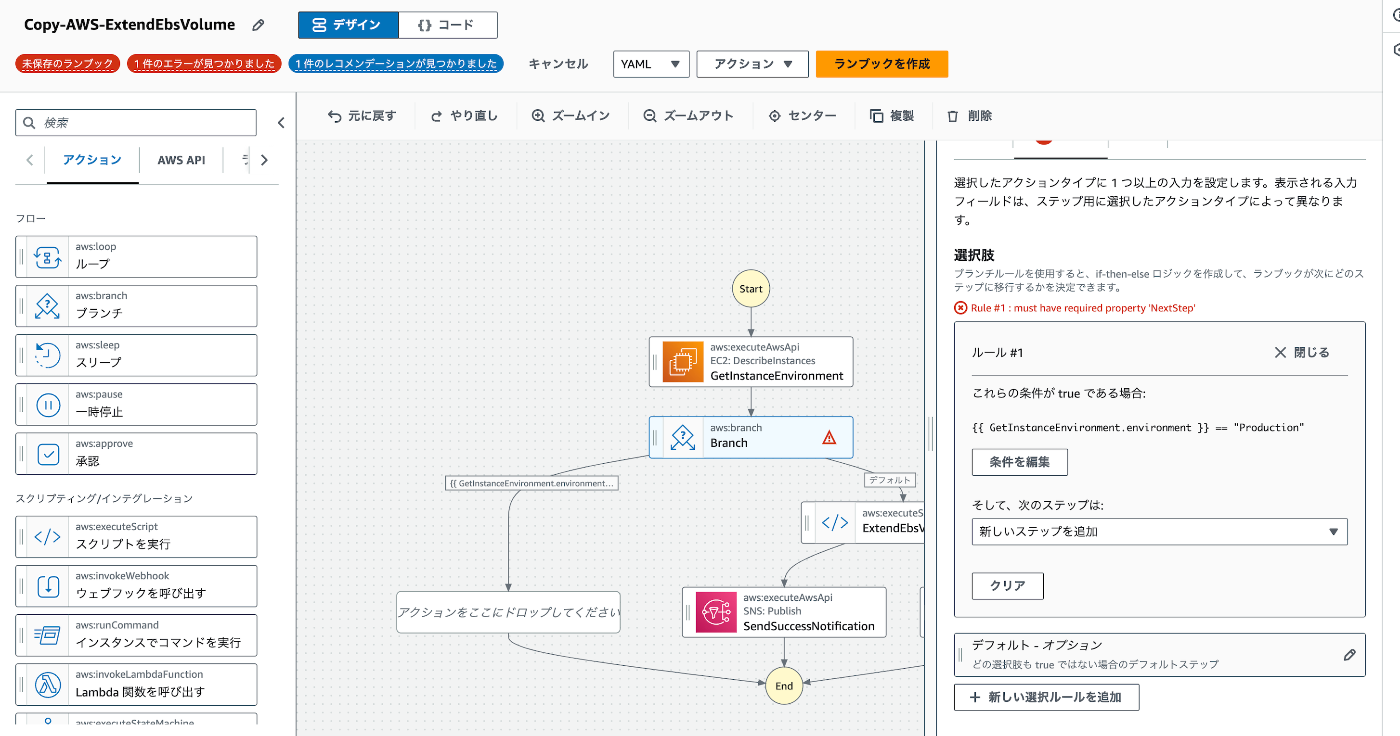Edit the runbook name with pencil icon
The height and width of the screenshot is (736, 1400).
(x=258, y=25)
